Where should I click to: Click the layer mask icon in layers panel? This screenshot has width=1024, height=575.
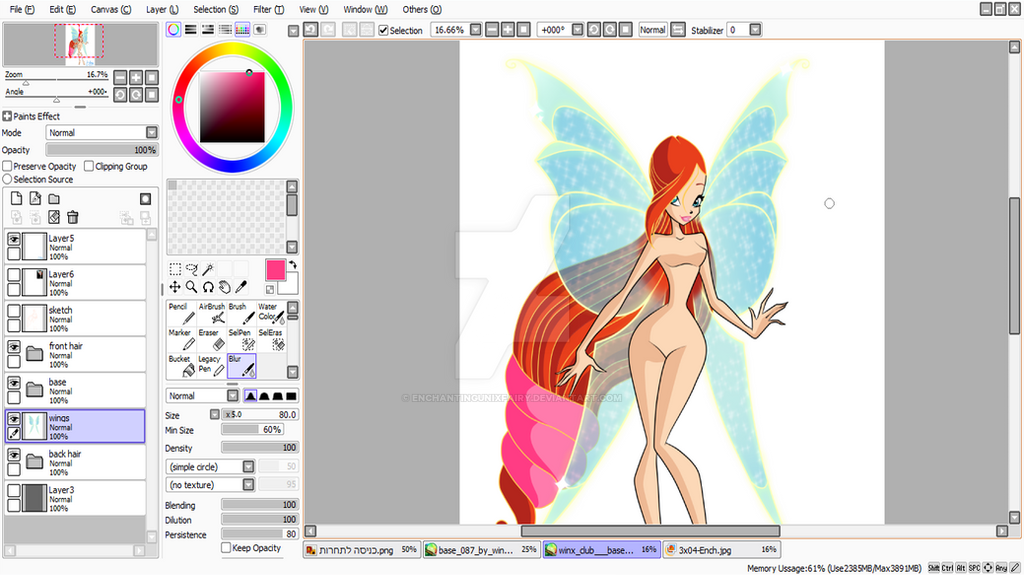146,199
